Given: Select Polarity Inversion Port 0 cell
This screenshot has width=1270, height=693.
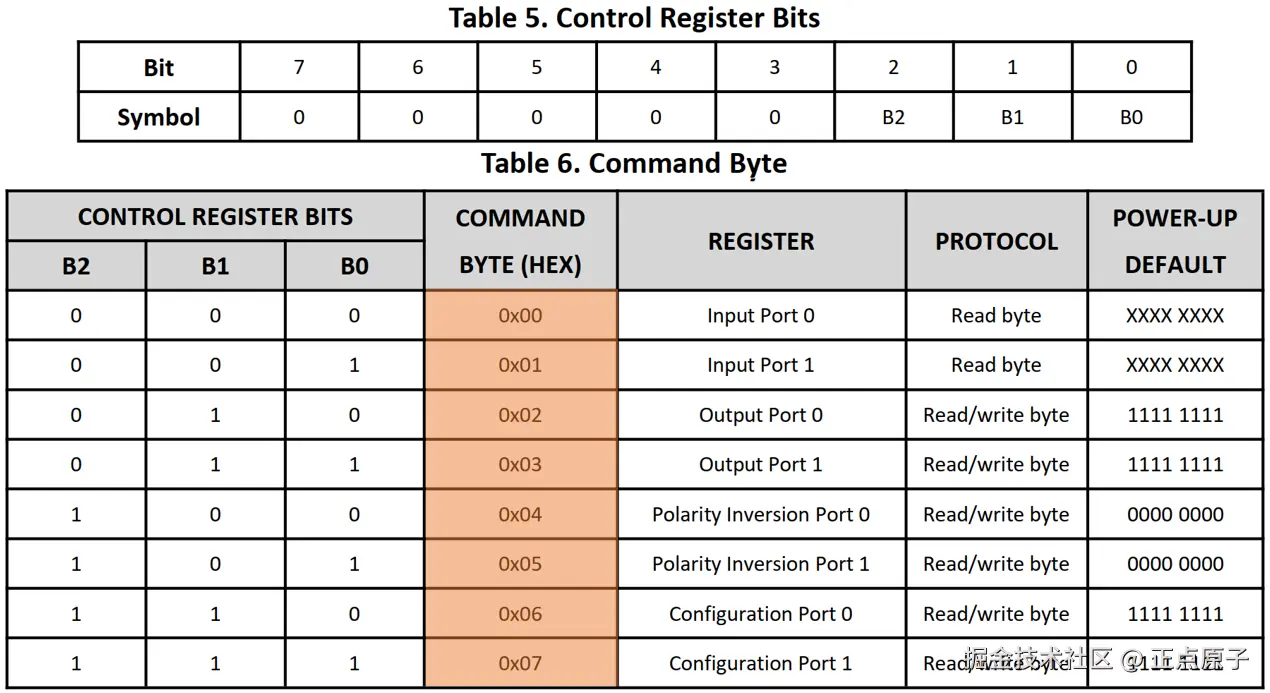Looking at the screenshot, I should point(761,514).
